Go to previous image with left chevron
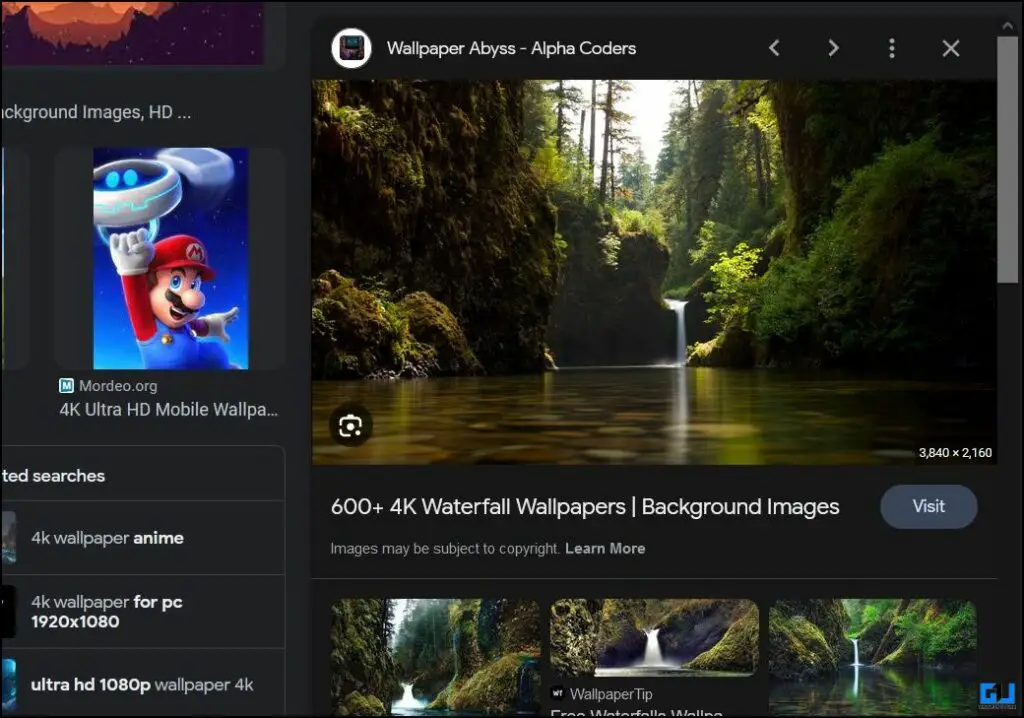The height and width of the screenshot is (718, 1024). 775,48
